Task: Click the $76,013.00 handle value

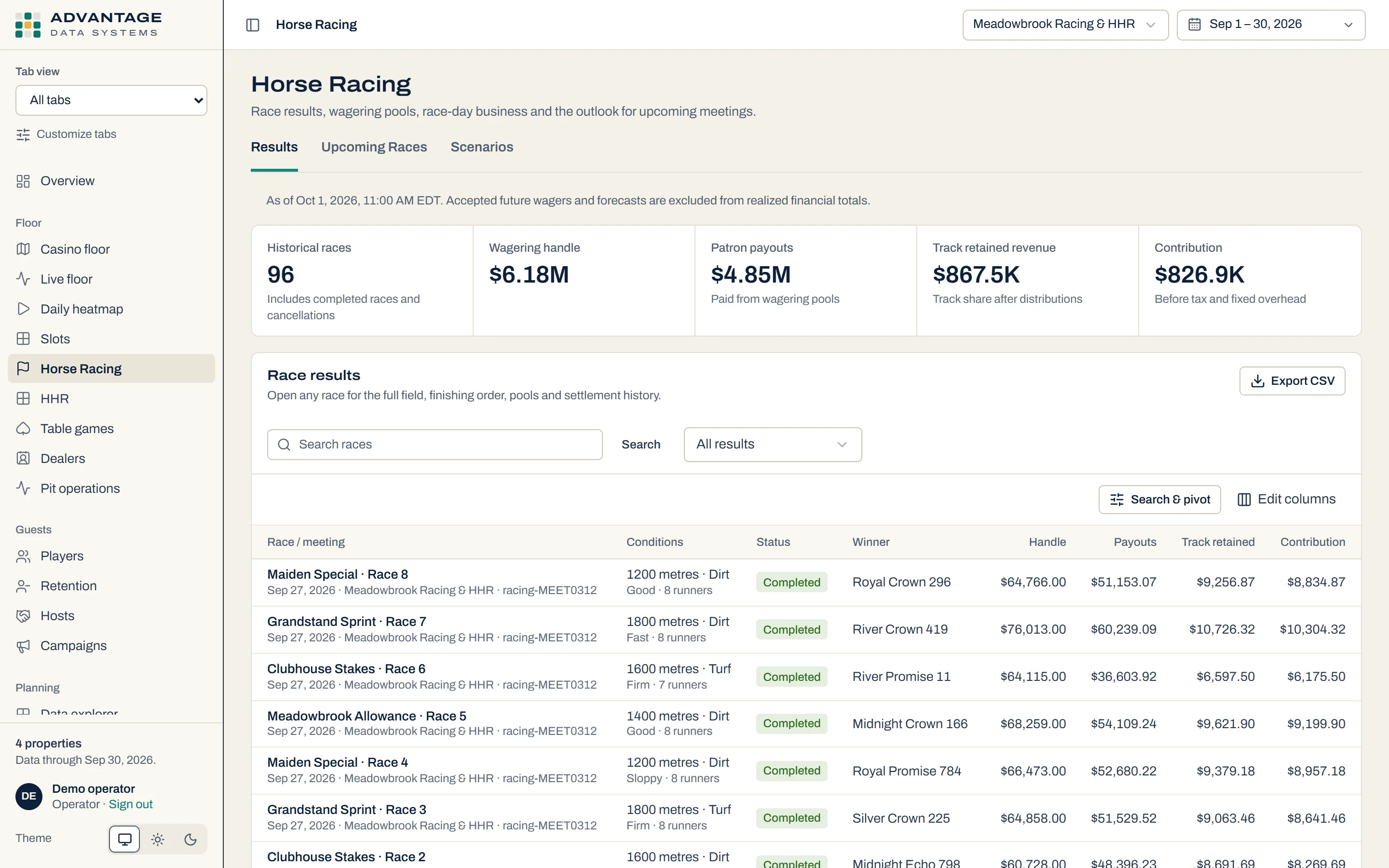Action: (x=1033, y=630)
